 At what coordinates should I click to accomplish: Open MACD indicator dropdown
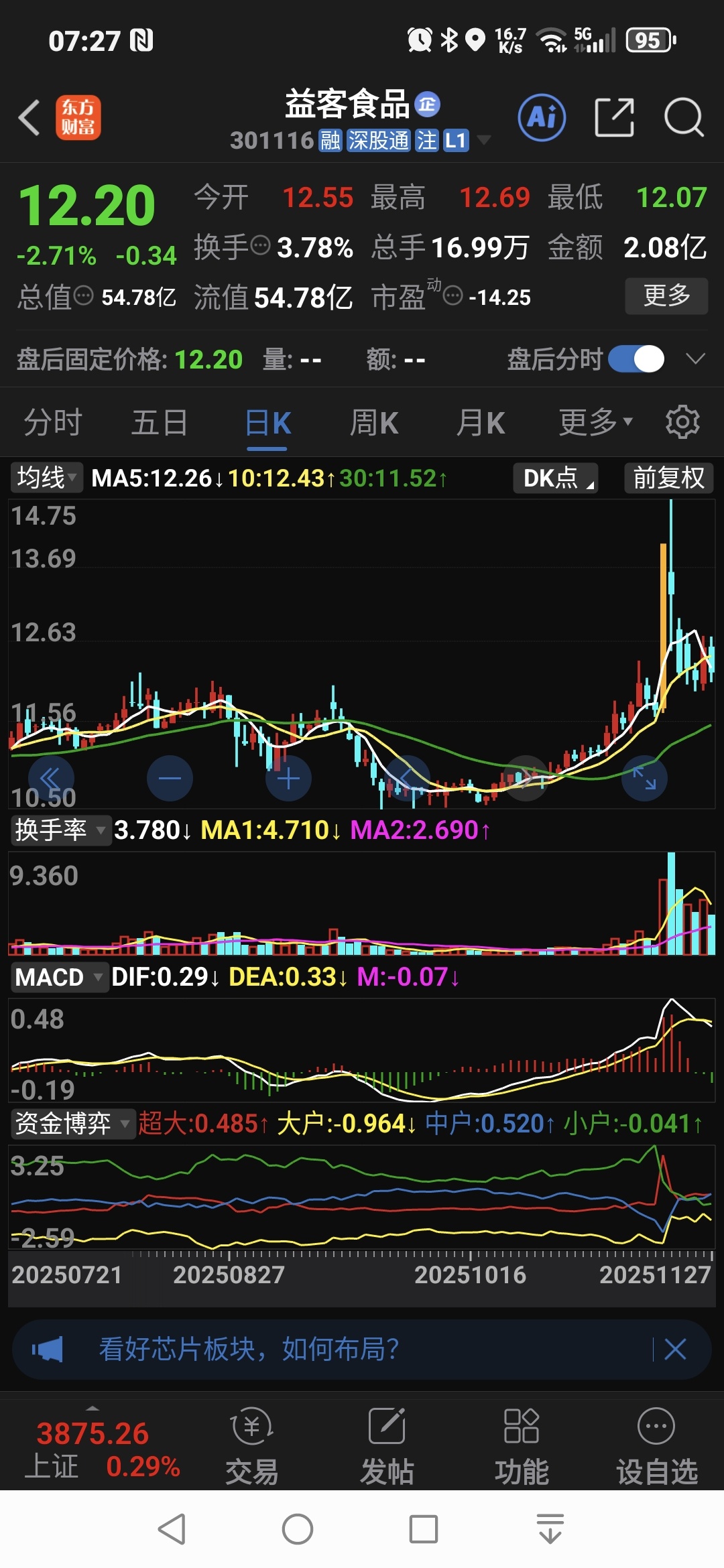coord(59,977)
